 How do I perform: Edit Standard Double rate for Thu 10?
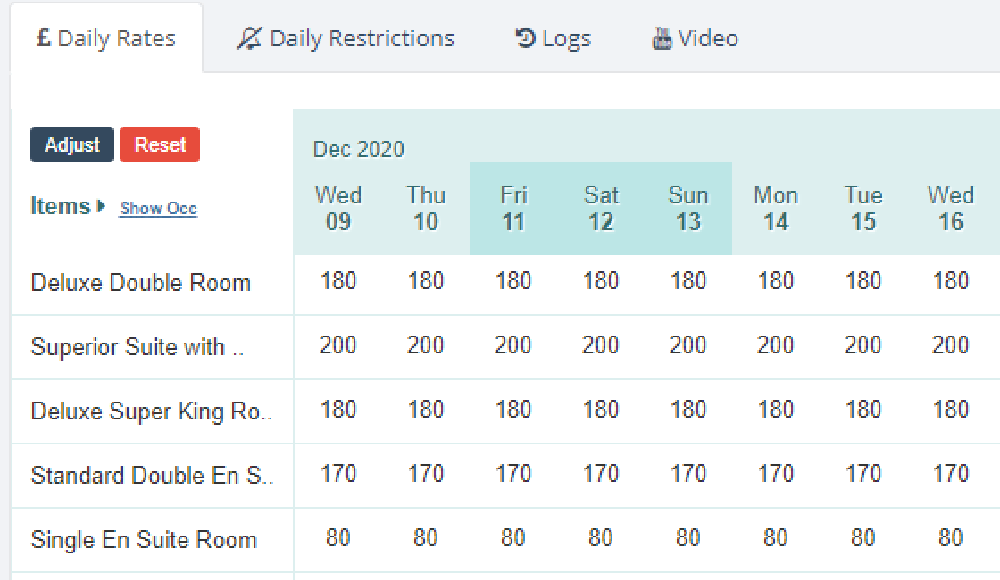pyautogui.click(x=425, y=473)
